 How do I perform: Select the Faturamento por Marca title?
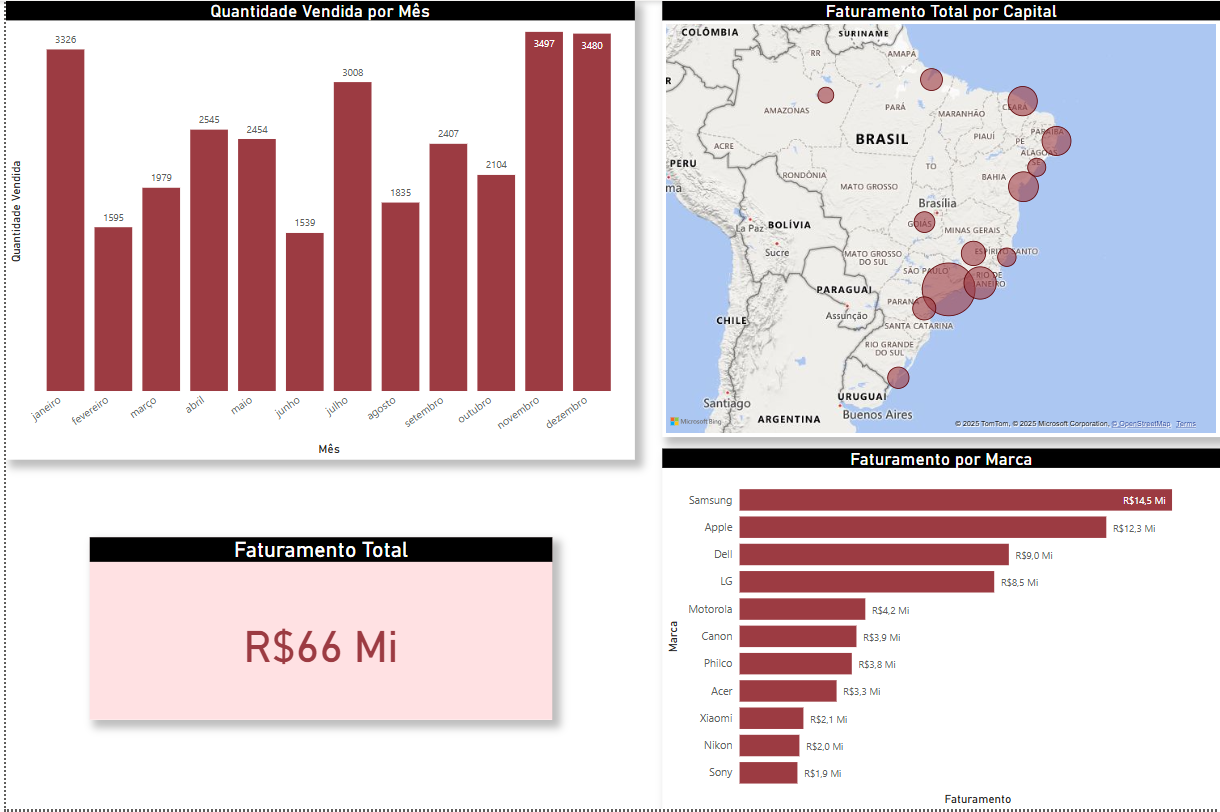click(941, 459)
